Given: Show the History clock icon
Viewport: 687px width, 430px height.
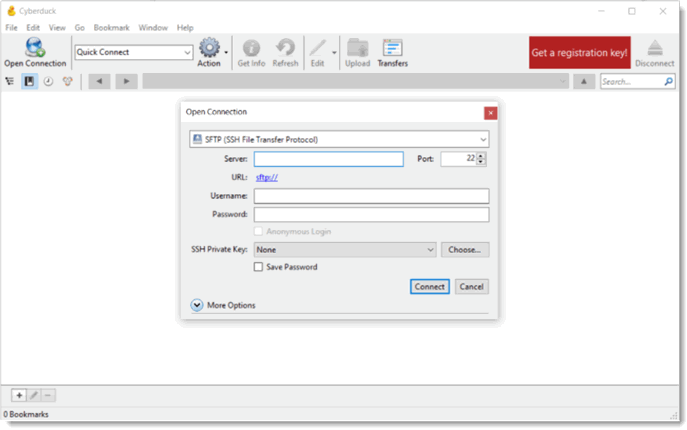Looking at the screenshot, I should coord(48,81).
